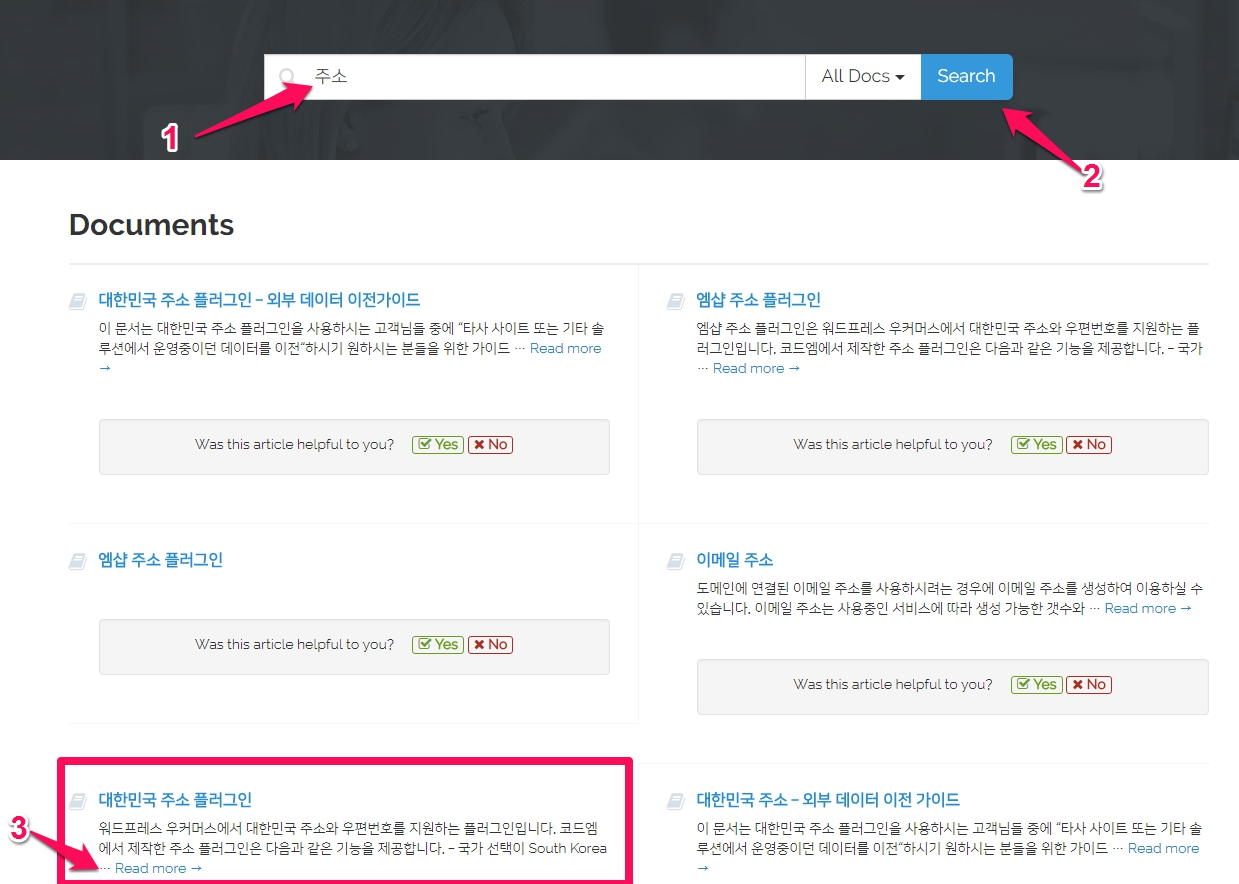The image size is (1239, 884).
Task: Vote No on 대한민국 주소 플러그인 – 외부 데이터 이전가이드
Action: tap(490, 445)
